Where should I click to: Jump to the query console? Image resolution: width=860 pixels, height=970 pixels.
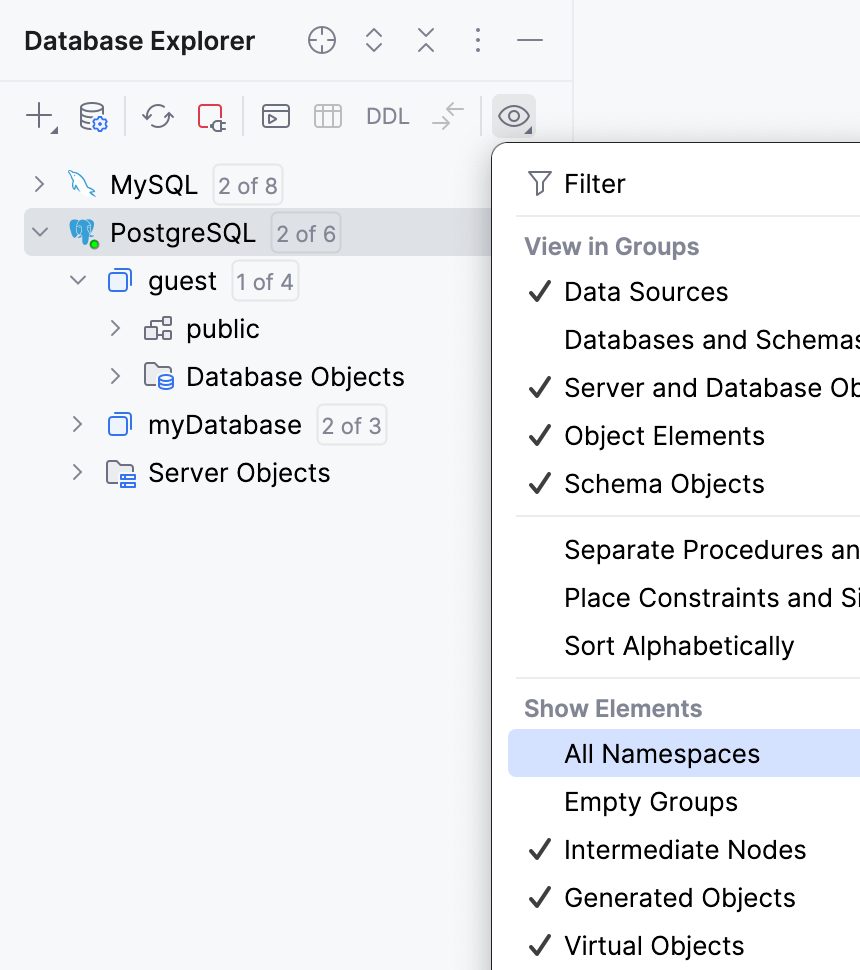pos(275,116)
